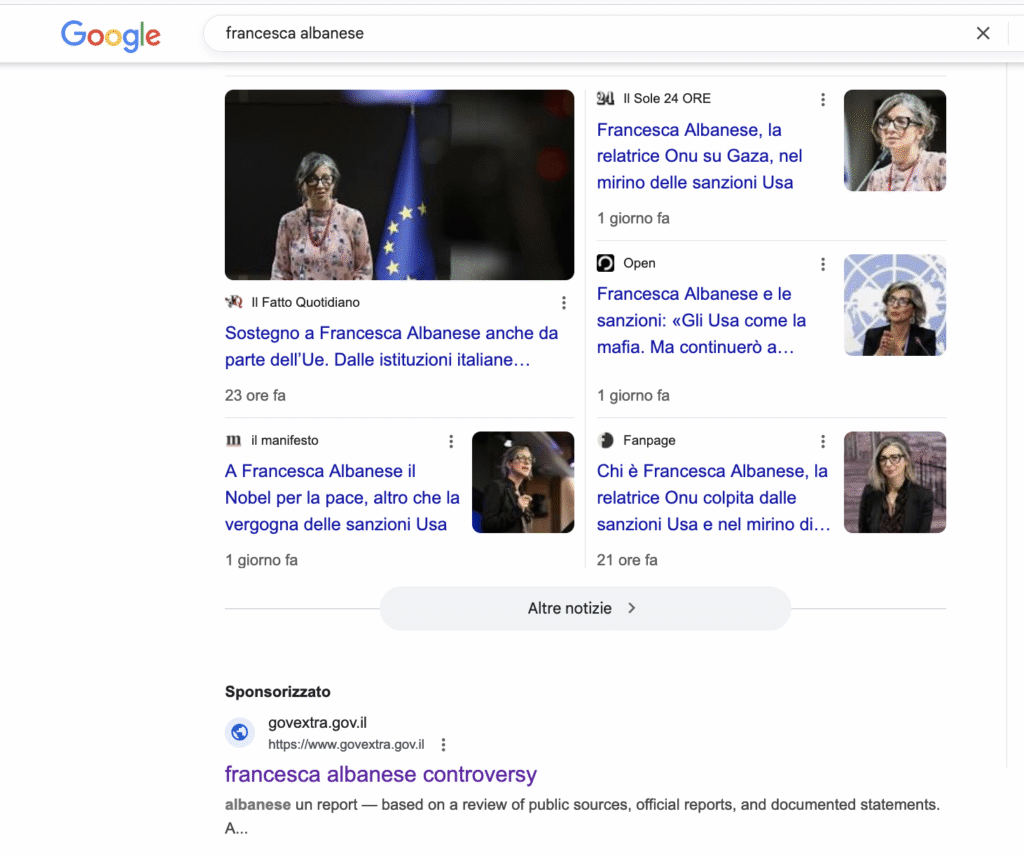Click the Fanpage source icon

tap(605, 440)
